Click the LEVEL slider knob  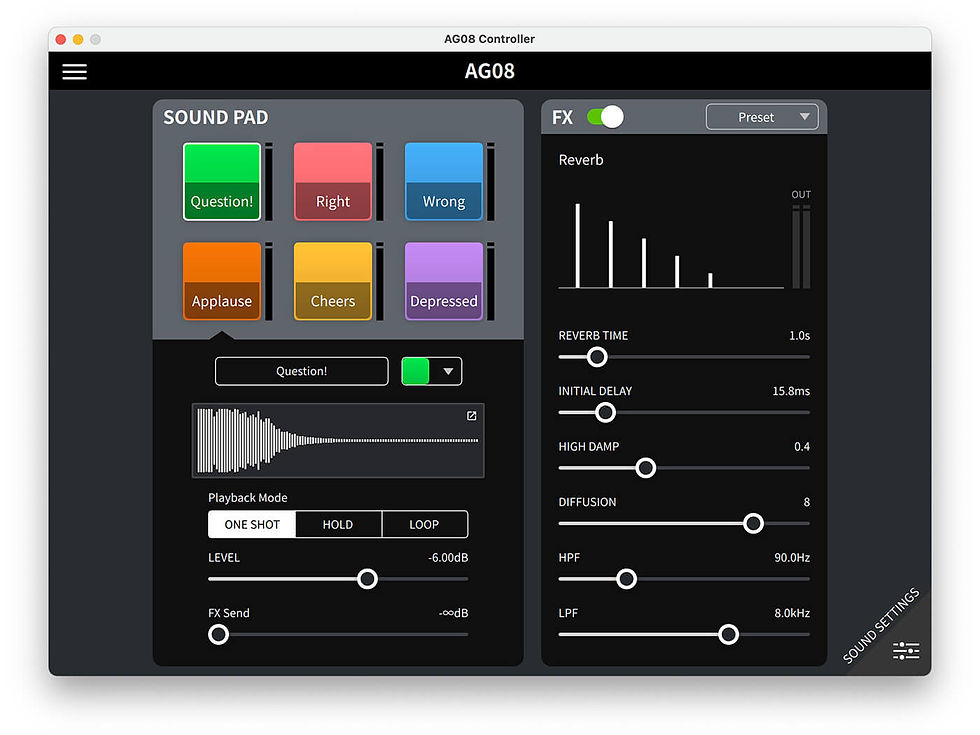pyautogui.click(x=368, y=579)
